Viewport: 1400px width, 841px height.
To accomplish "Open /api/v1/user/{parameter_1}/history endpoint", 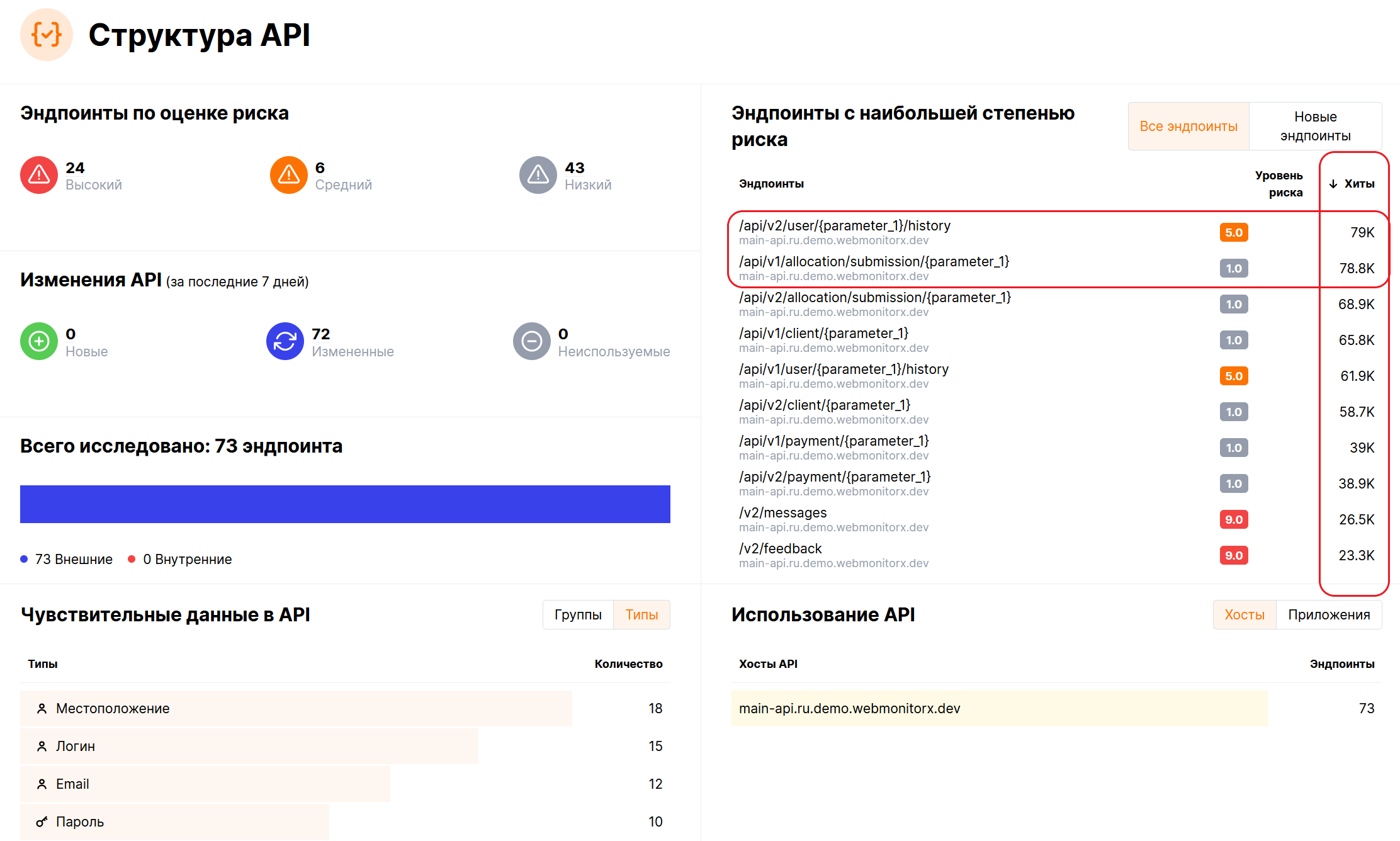I will 844,370.
